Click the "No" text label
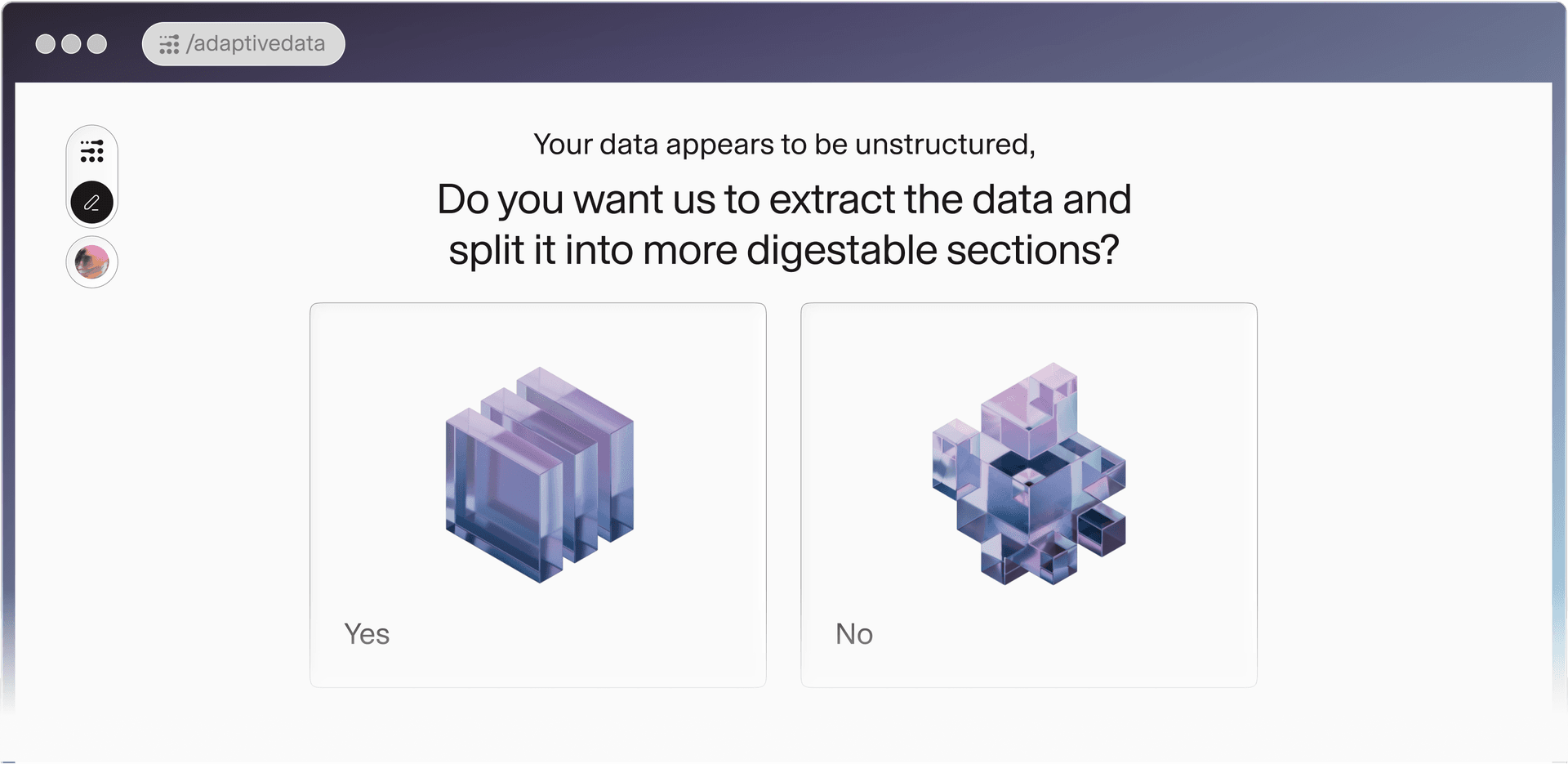This screenshot has width=1568, height=764. tap(854, 634)
